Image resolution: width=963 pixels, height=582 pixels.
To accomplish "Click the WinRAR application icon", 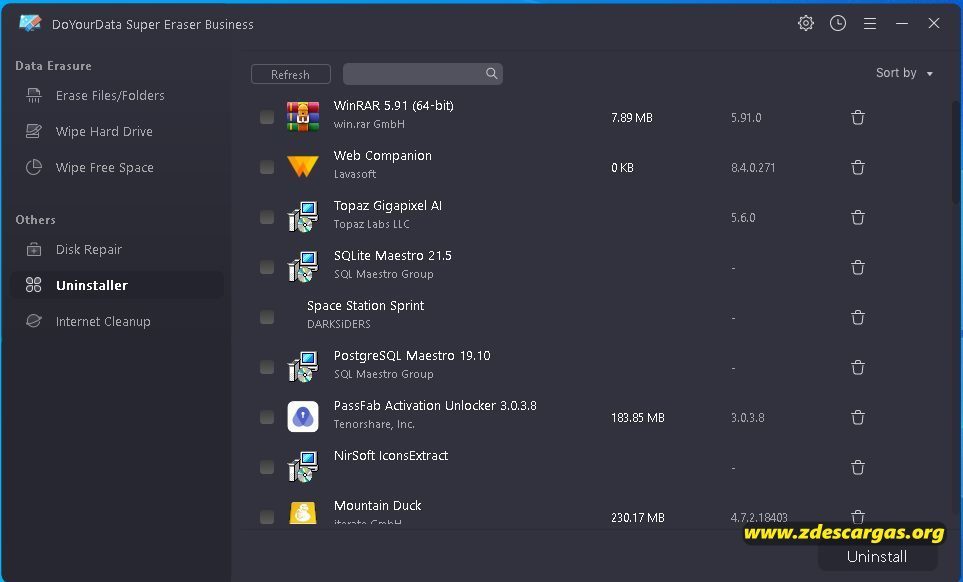I will (x=303, y=117).
